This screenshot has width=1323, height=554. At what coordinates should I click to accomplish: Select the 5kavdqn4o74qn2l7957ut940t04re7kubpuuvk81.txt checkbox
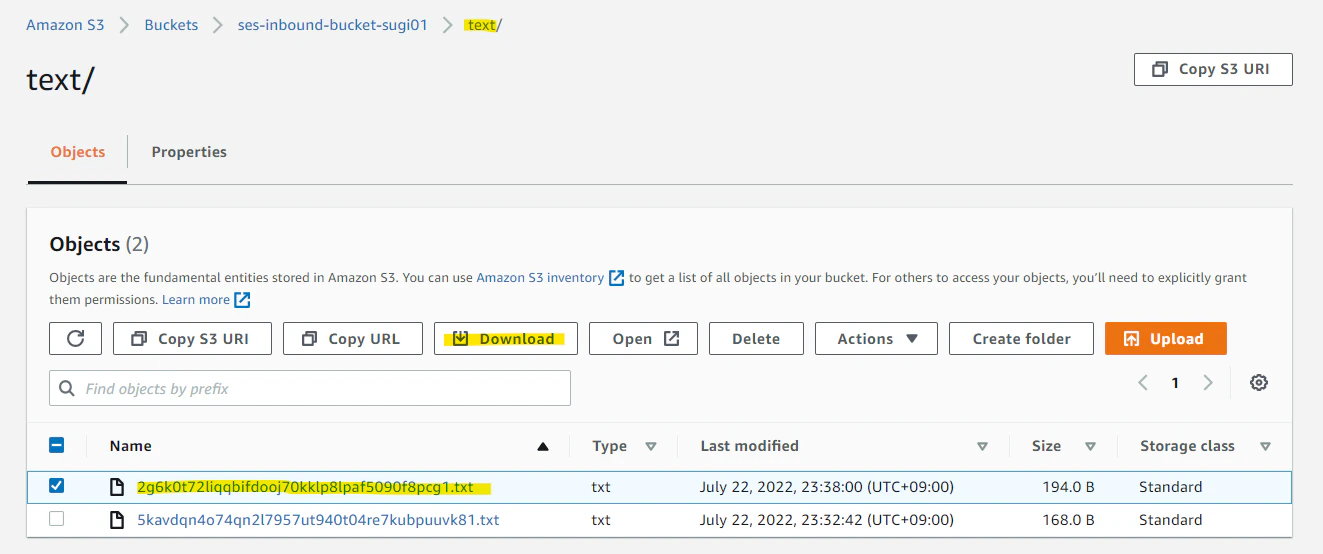[x=57, y=519]
